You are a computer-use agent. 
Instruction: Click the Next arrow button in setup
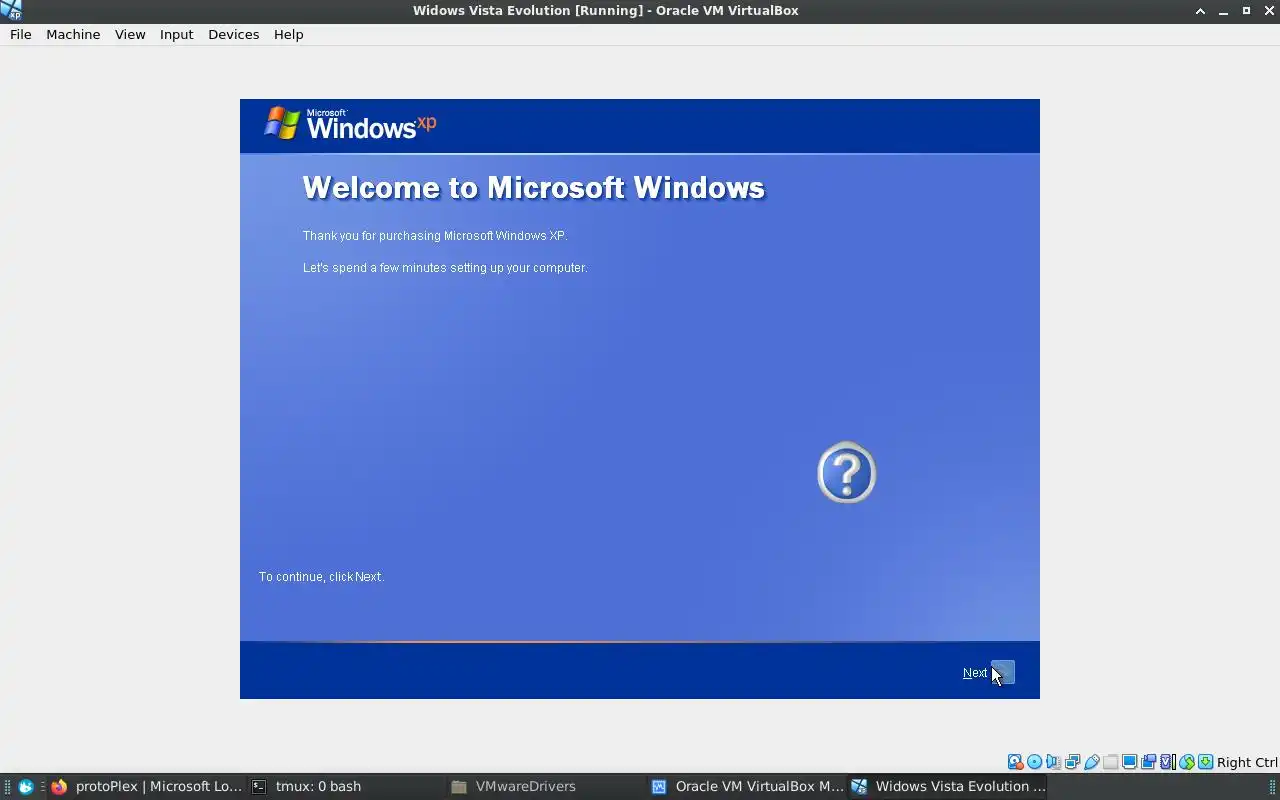point(1002,673)
